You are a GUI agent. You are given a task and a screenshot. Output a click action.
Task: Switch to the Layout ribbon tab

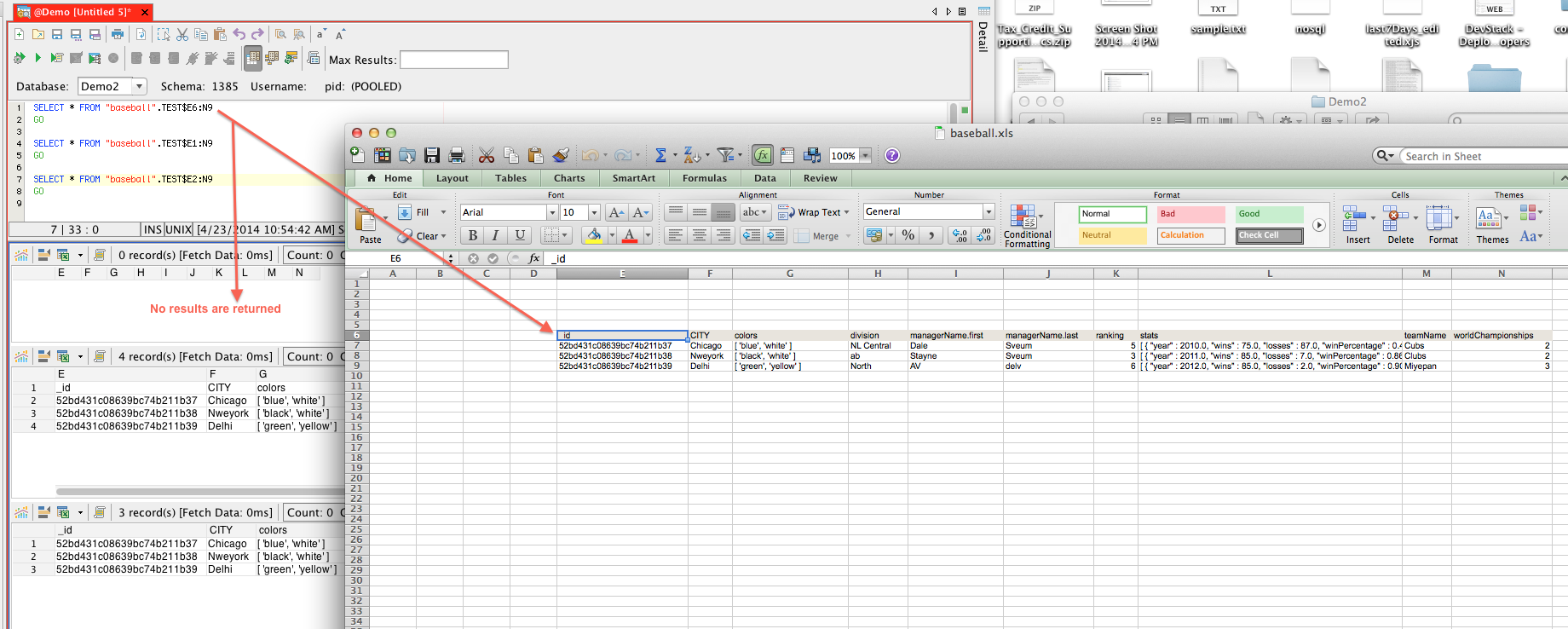tap(453, 178)
